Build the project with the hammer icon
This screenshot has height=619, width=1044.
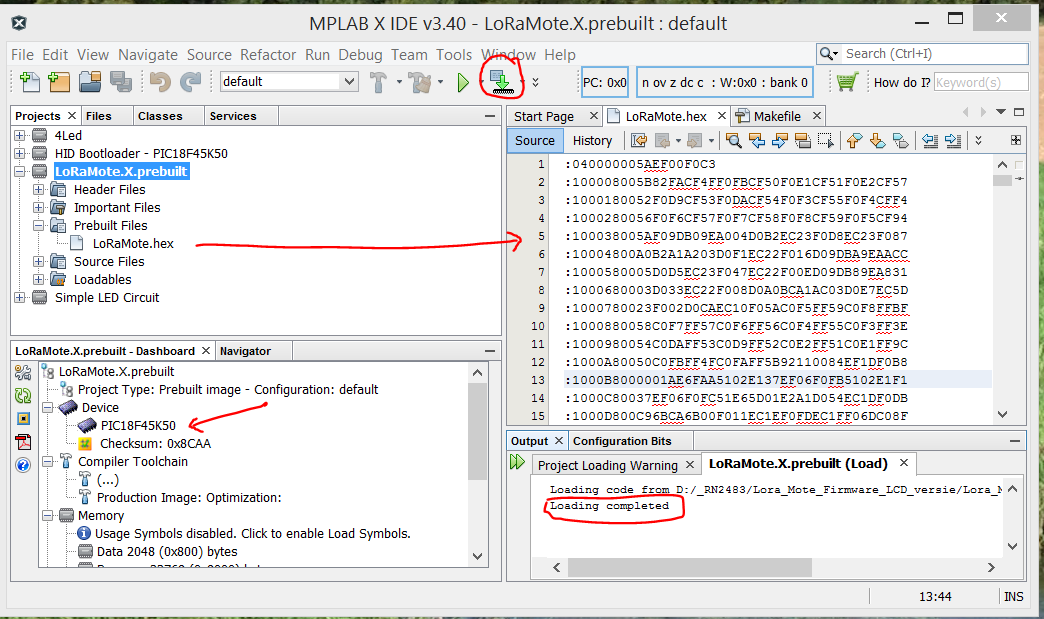coord(378,82)
